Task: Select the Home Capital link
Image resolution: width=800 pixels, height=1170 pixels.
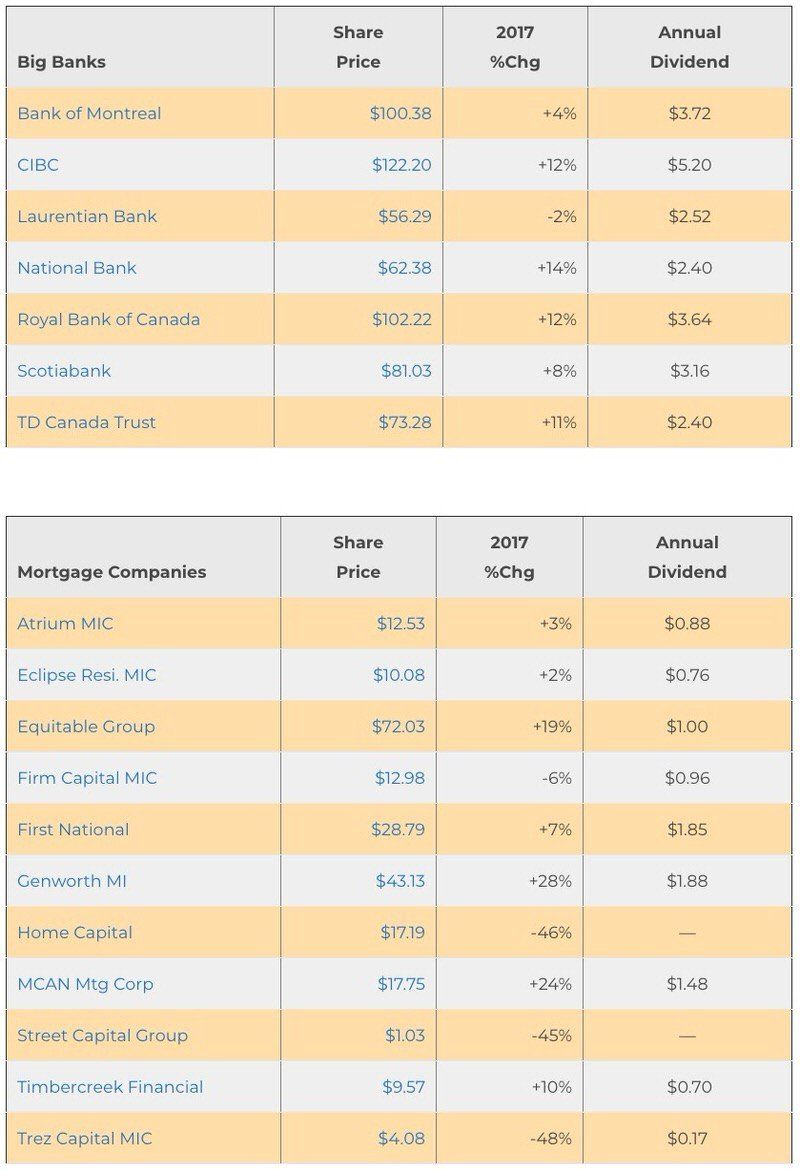Action: pyautogui.click(x=75, y=932)
